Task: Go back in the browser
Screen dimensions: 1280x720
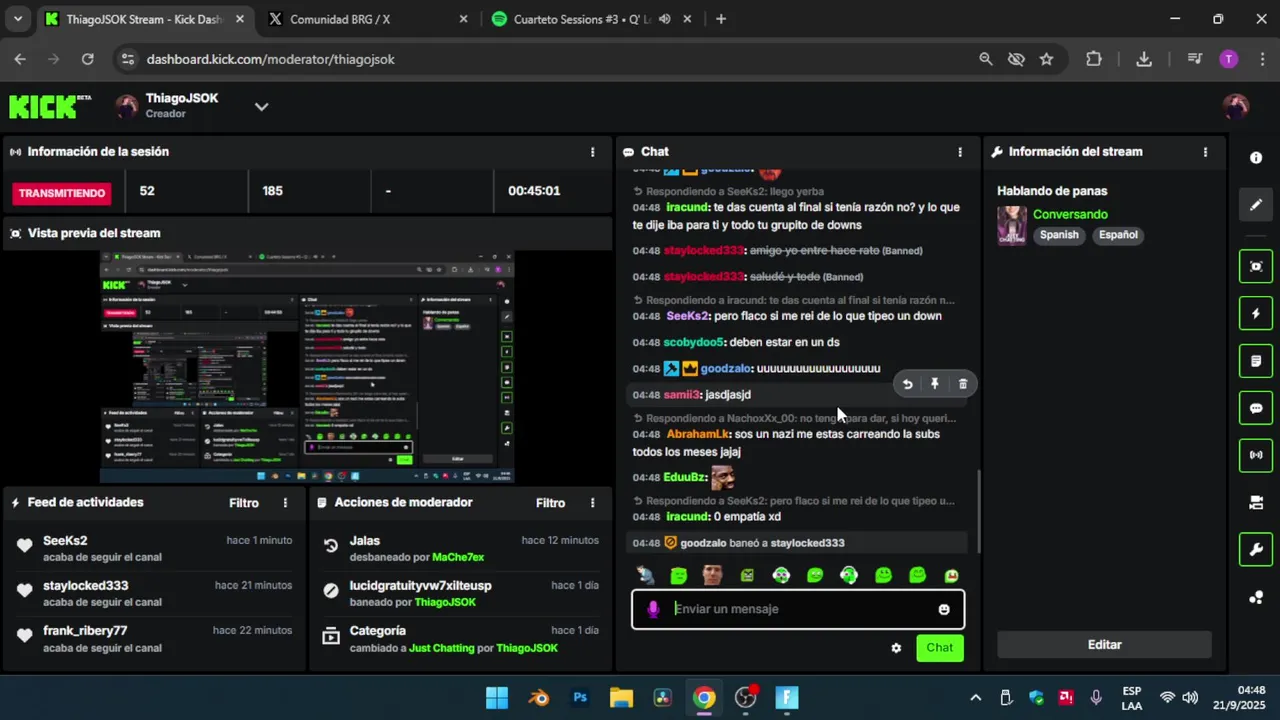Action: point(20,59)
